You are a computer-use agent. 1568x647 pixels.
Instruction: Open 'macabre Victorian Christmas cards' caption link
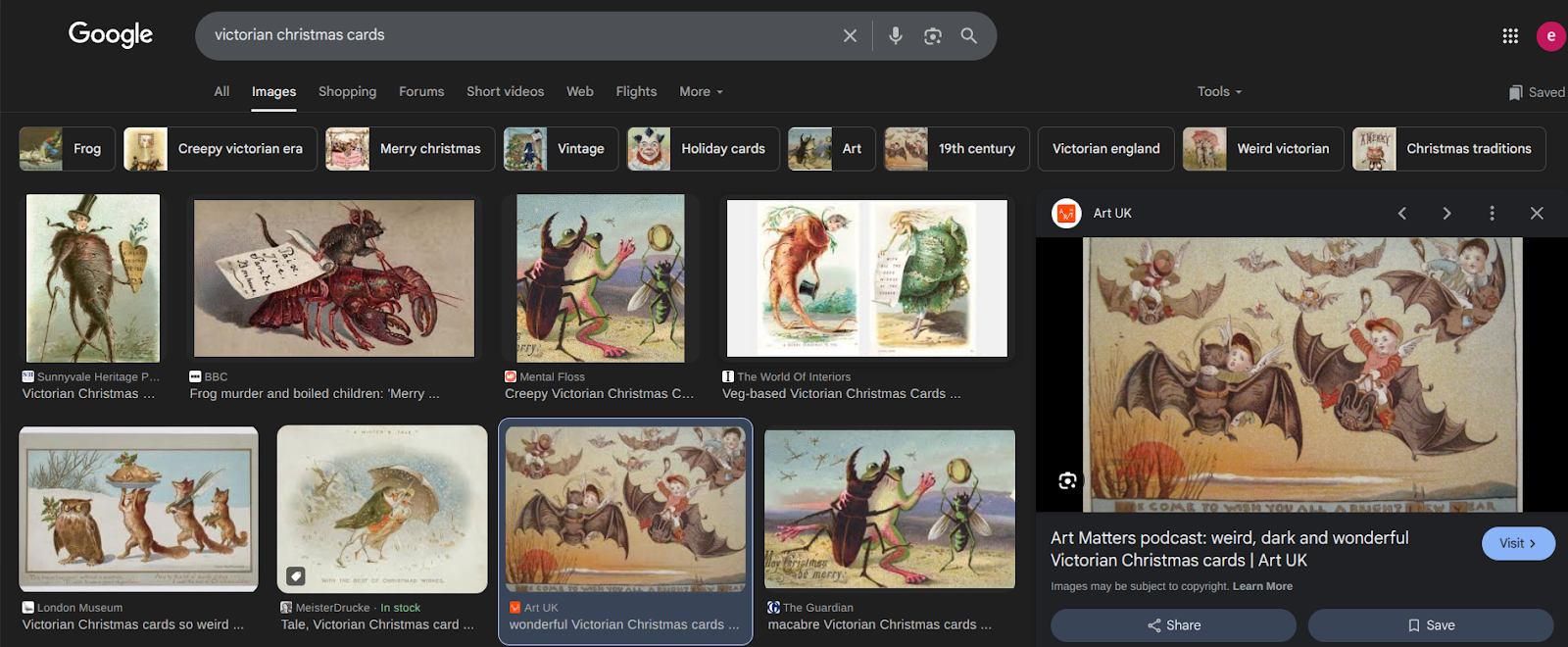click(x=880, y=624)
